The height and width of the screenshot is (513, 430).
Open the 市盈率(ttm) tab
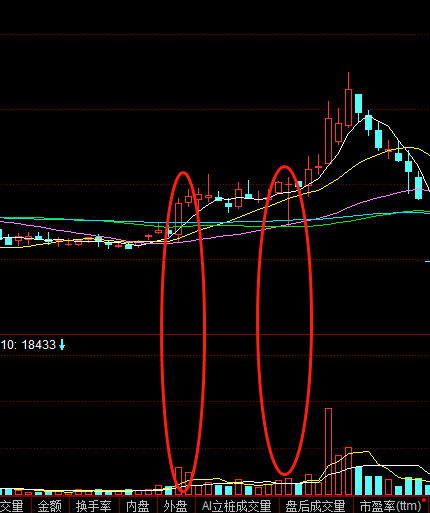[391, 505]
